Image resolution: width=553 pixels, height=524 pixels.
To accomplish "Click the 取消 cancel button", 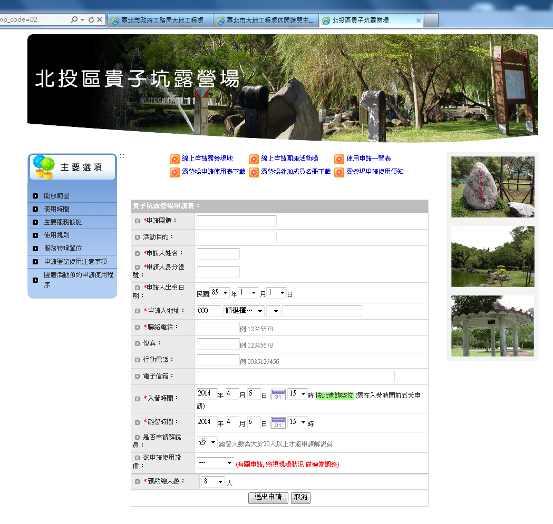I will tap(300, 498).
